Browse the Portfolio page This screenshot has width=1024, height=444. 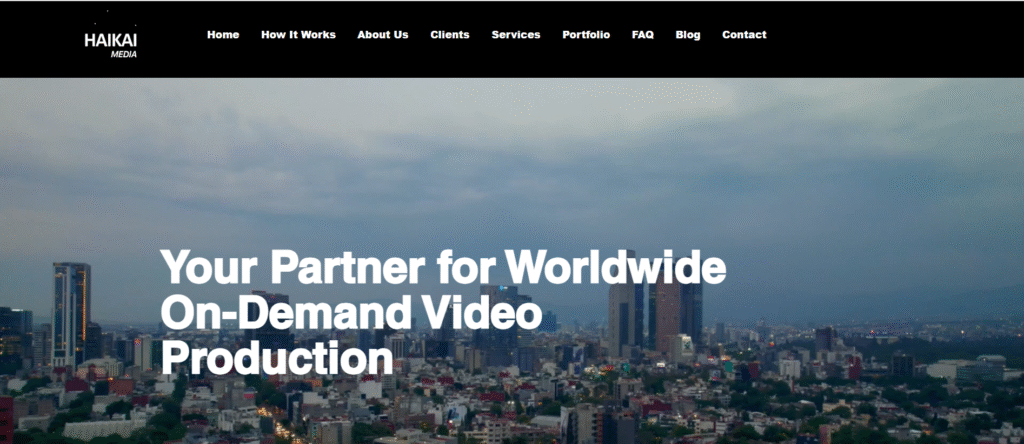click(586, 35)
